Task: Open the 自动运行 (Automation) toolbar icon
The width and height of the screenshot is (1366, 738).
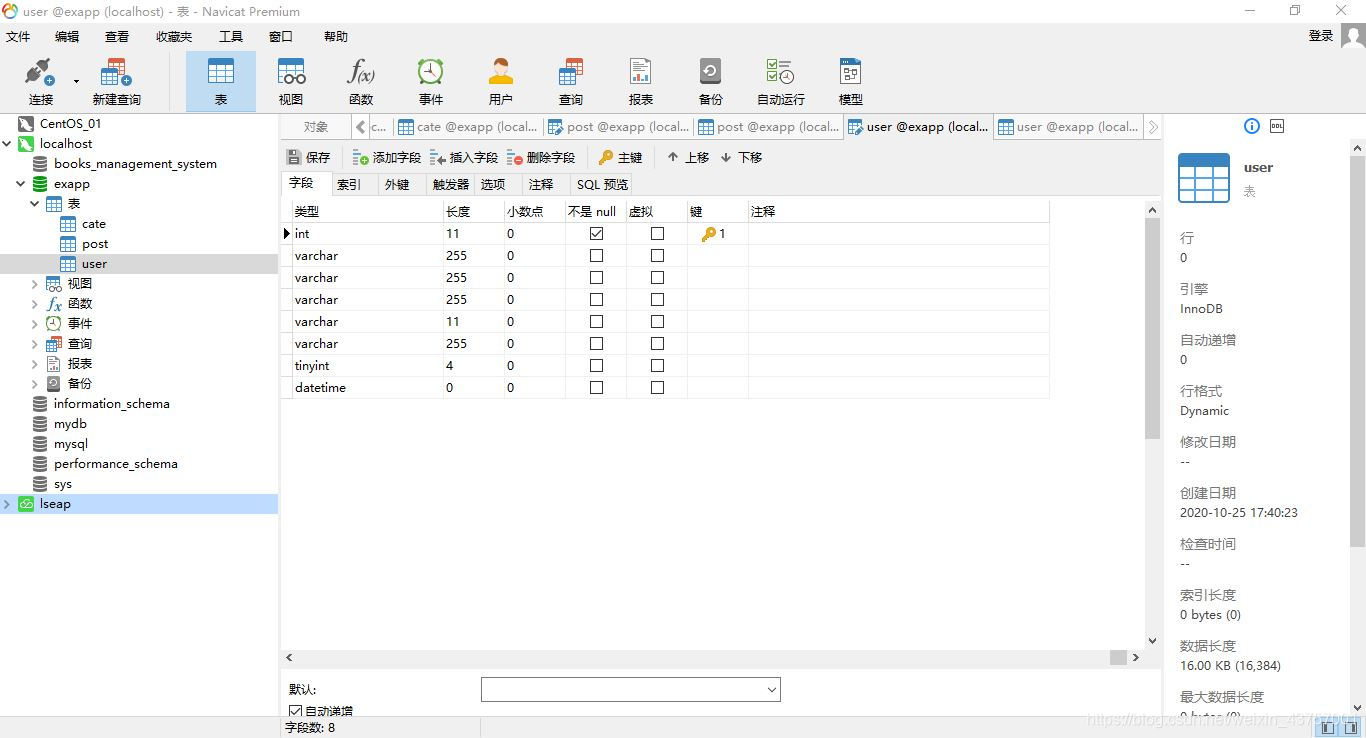Action: pyautogui.click(x=781, y=81)
